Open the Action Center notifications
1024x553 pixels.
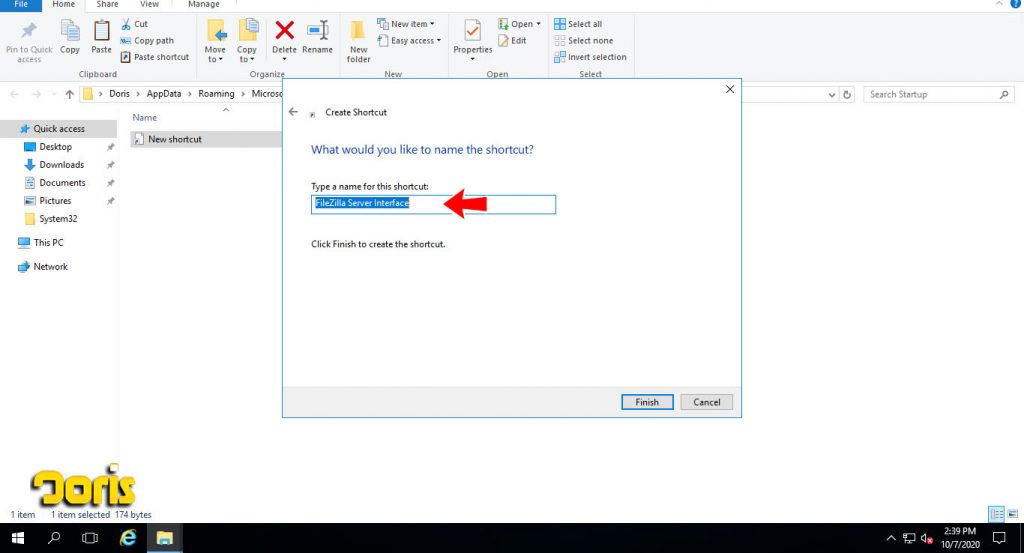(999, 538)
